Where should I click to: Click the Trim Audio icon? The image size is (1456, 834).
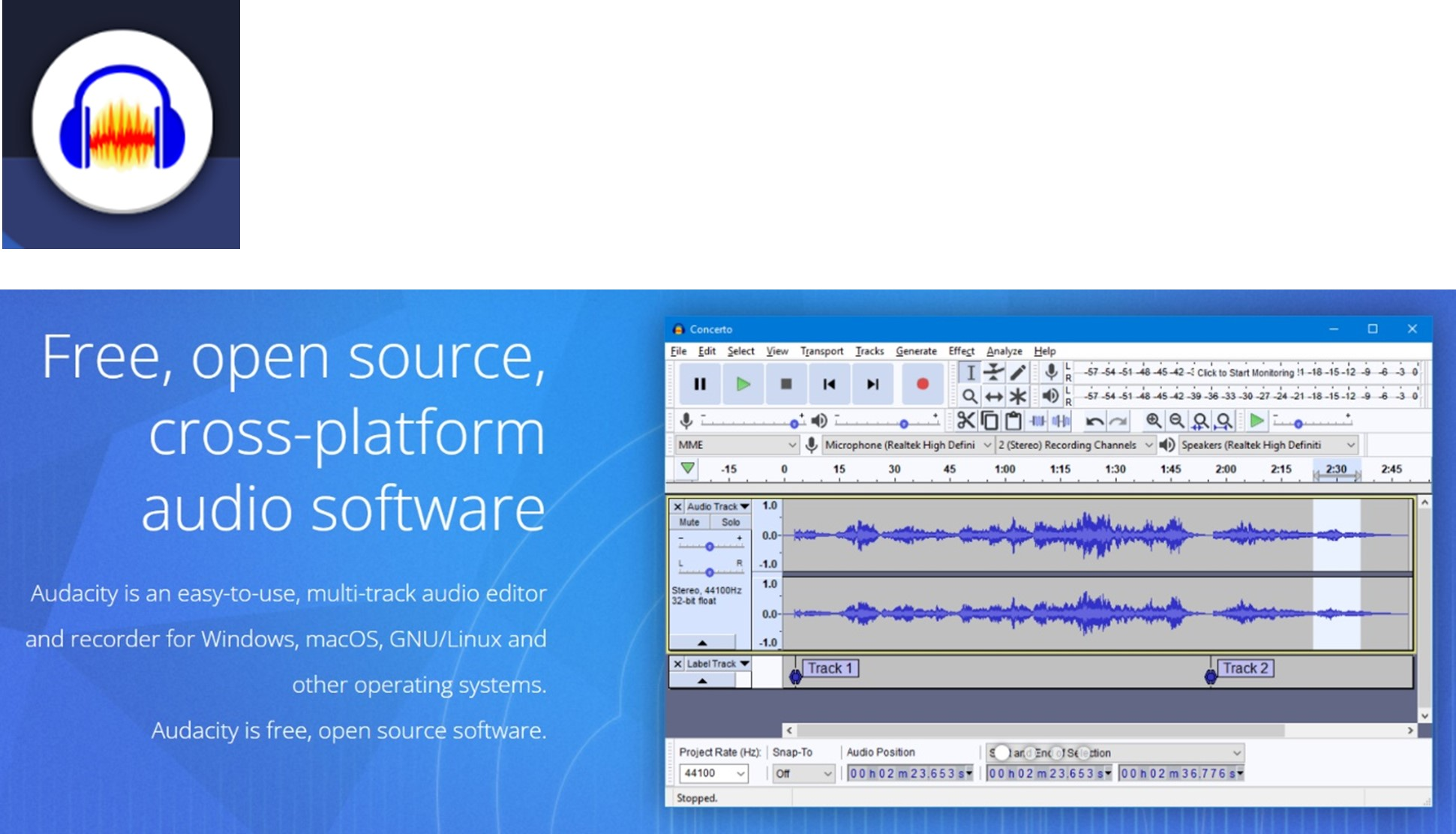[x=1037, y=421]
